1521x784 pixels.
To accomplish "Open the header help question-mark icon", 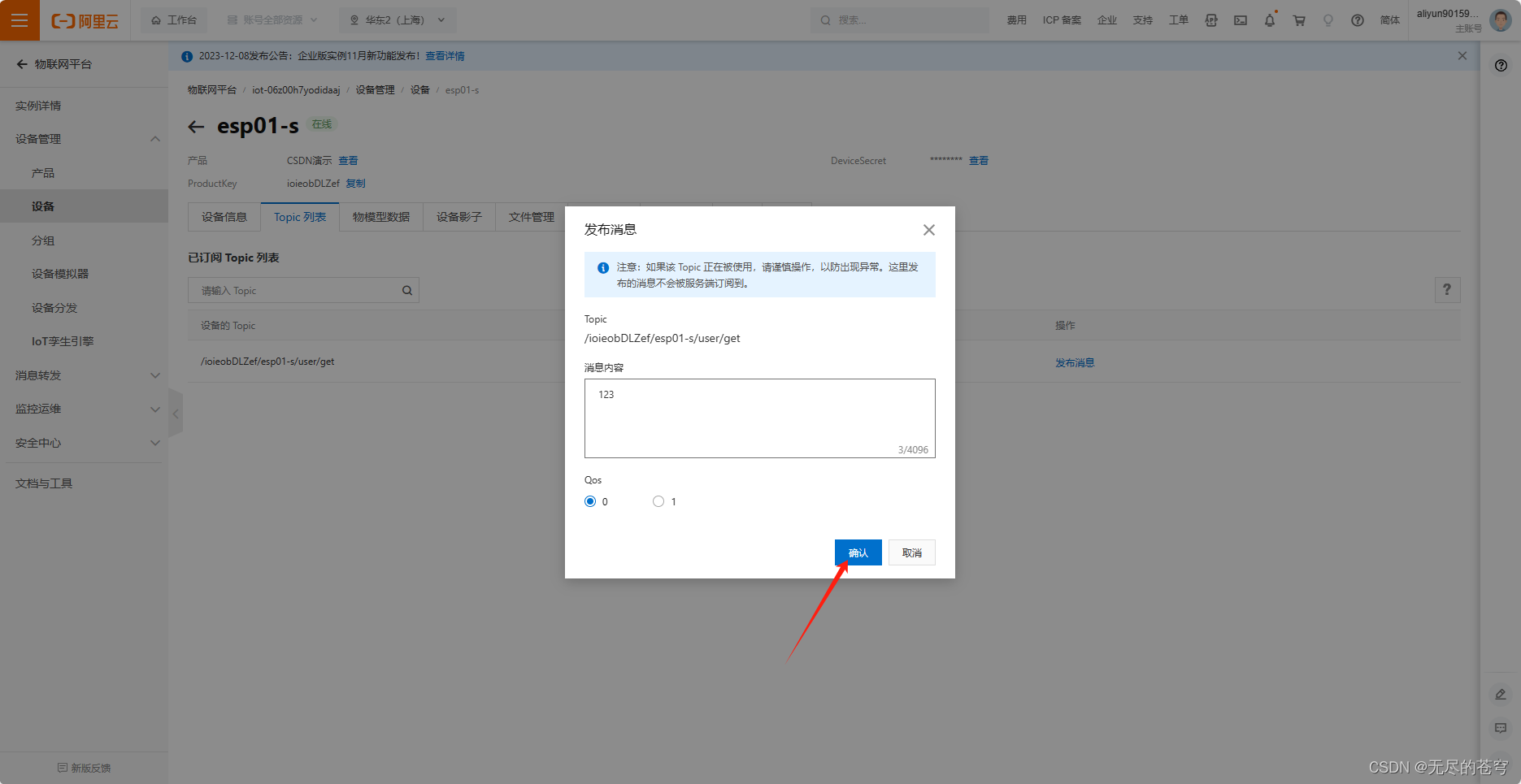I will click(1358, 20).
